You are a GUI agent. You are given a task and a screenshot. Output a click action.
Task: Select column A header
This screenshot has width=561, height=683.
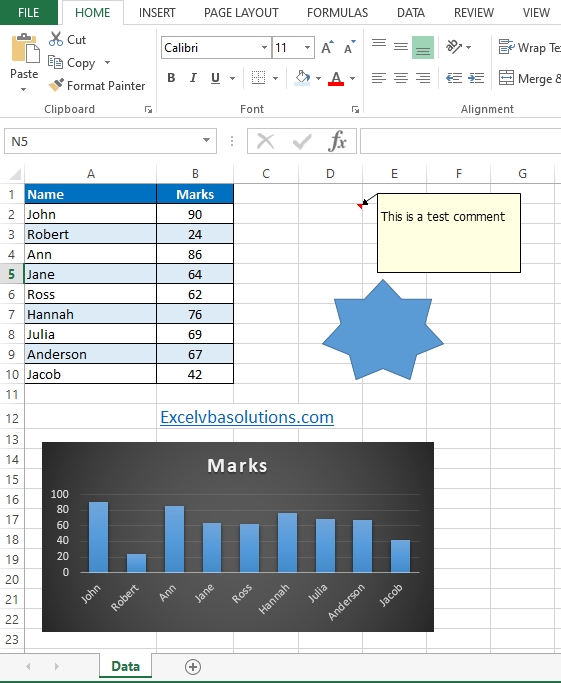(91, 174)
